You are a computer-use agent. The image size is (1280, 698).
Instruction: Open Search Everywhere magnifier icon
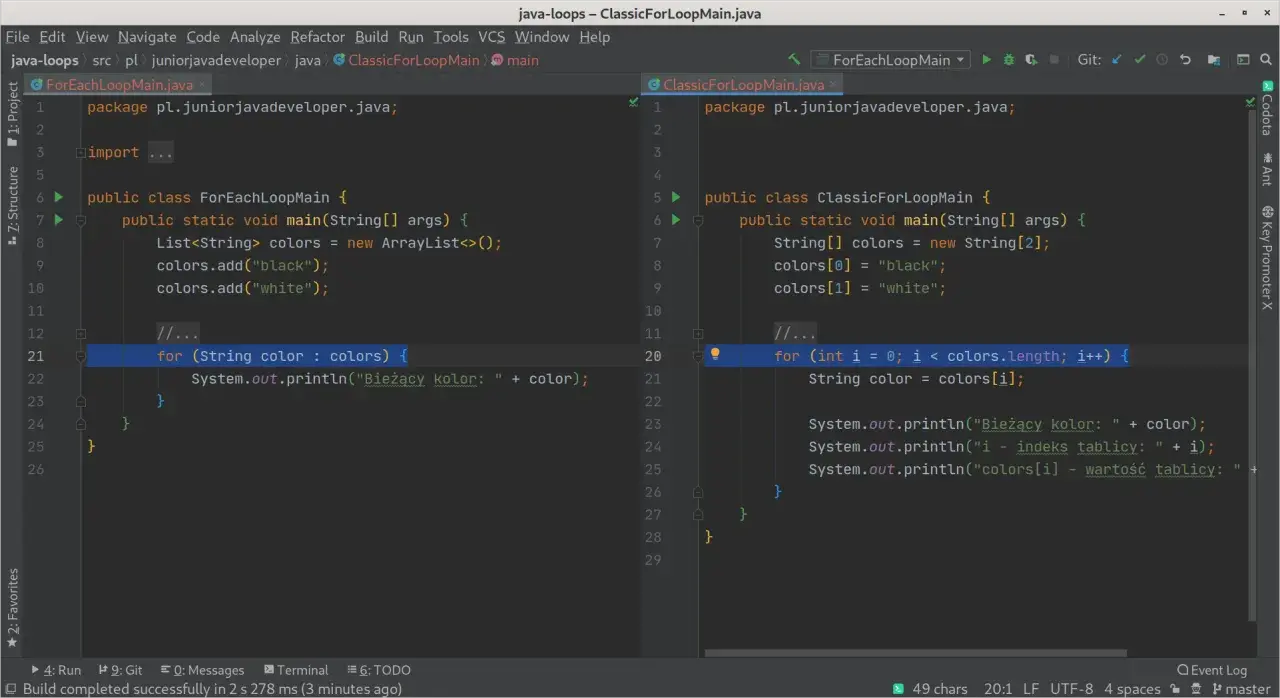[1265, 60]
